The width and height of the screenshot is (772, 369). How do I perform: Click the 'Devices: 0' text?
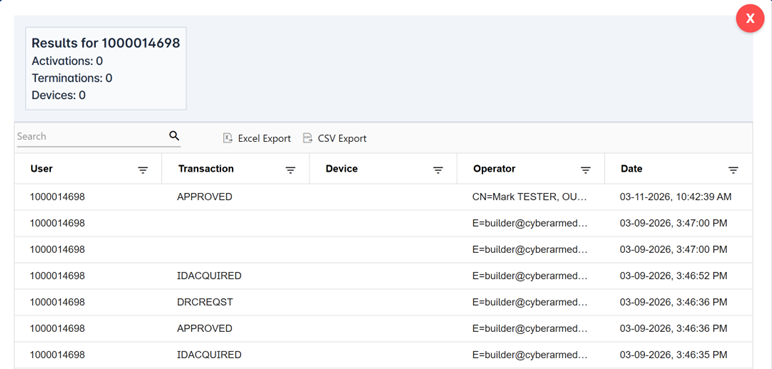pos(59,95)
